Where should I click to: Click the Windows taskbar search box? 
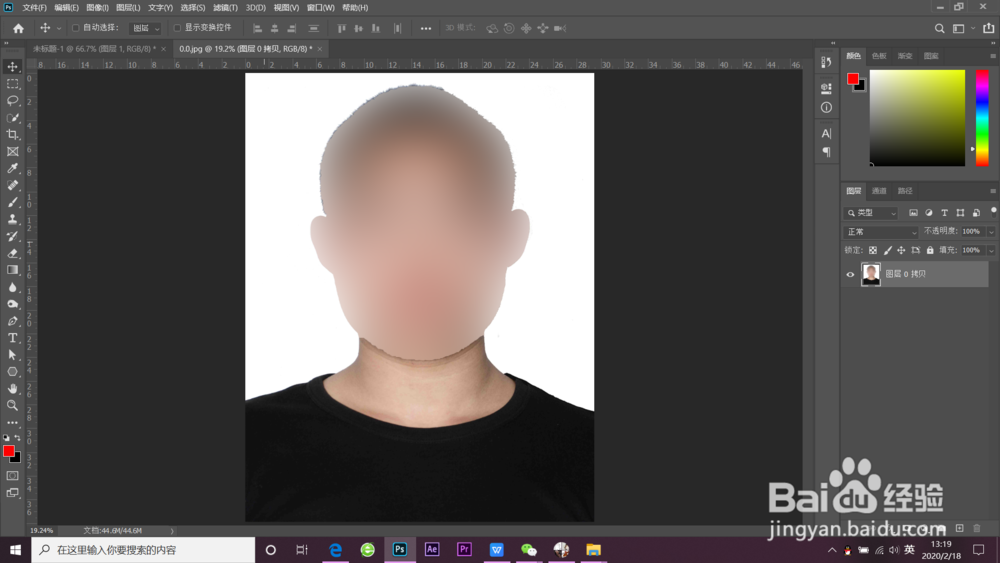coord(143,550)
